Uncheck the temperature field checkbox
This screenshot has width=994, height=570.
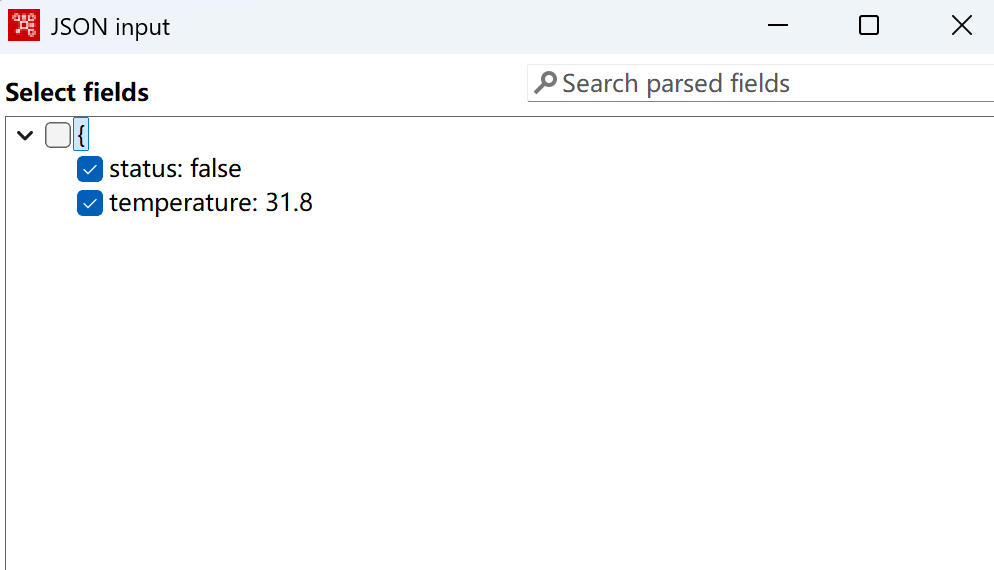pyautogui.click(x=90, y=203)
